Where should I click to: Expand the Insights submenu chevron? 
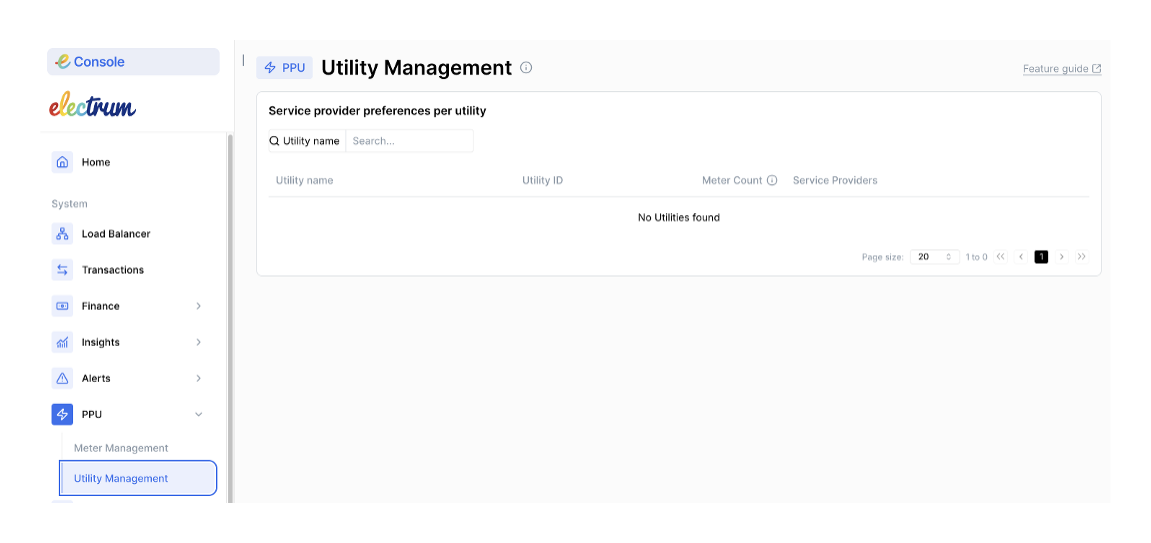tap(198, 342)
